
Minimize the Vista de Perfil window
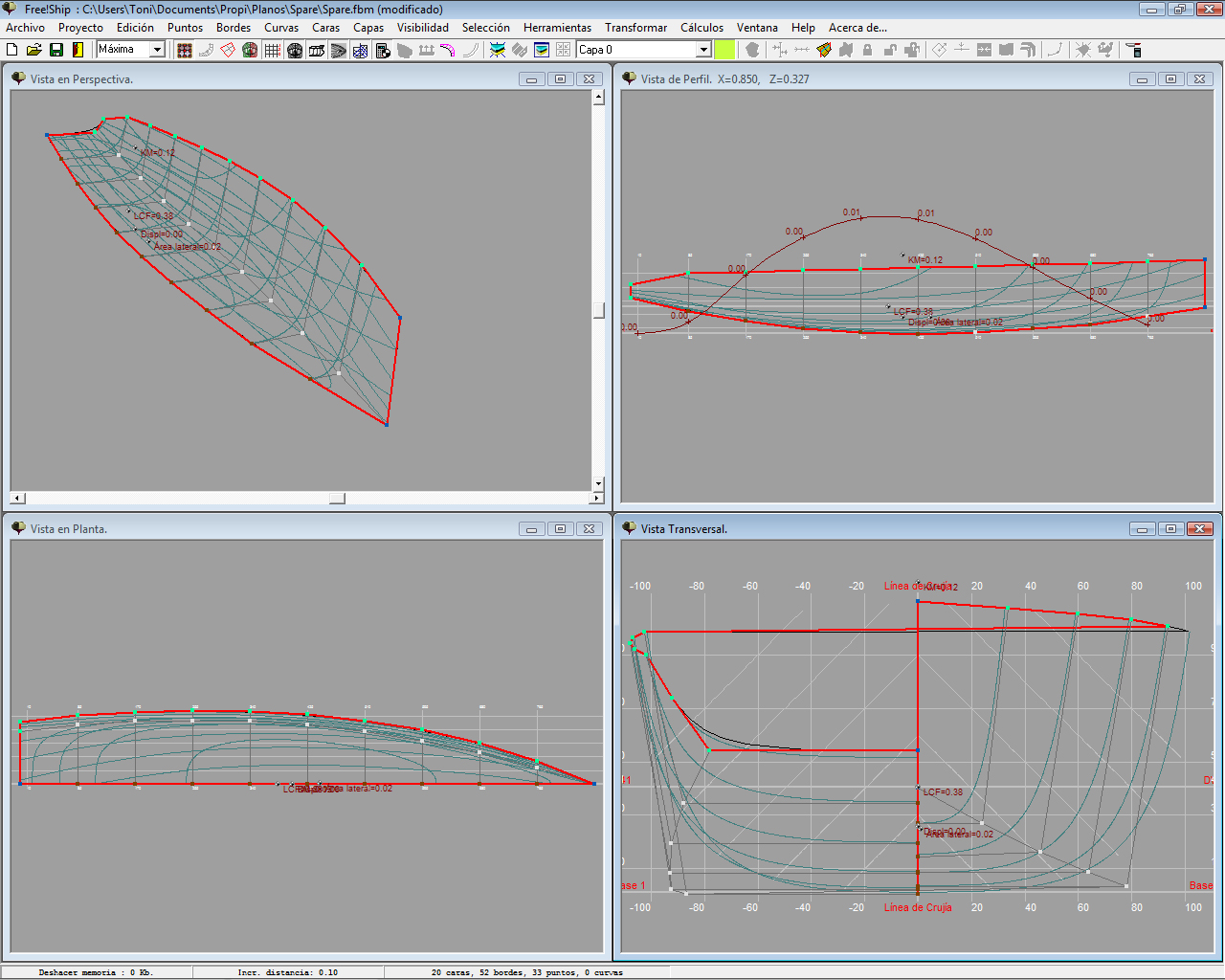point(1142,79)
